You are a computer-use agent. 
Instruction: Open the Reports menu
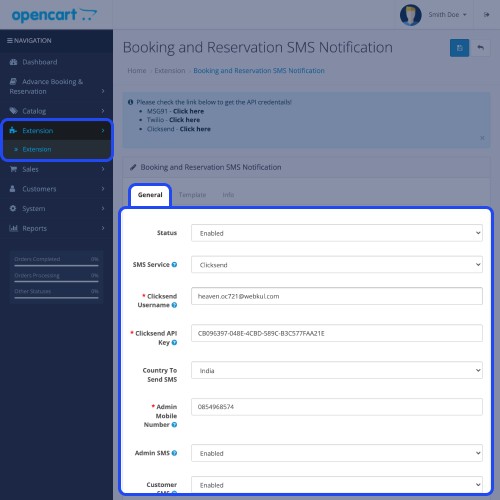[56, 228]
